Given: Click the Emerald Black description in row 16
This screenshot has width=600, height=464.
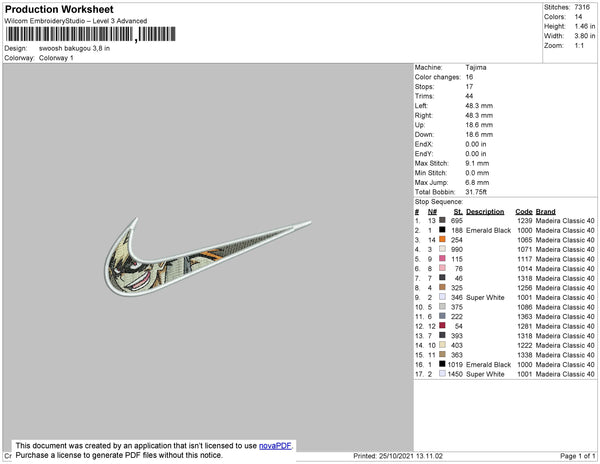Looking at the screenshot, I should click(x=488, y=365).
